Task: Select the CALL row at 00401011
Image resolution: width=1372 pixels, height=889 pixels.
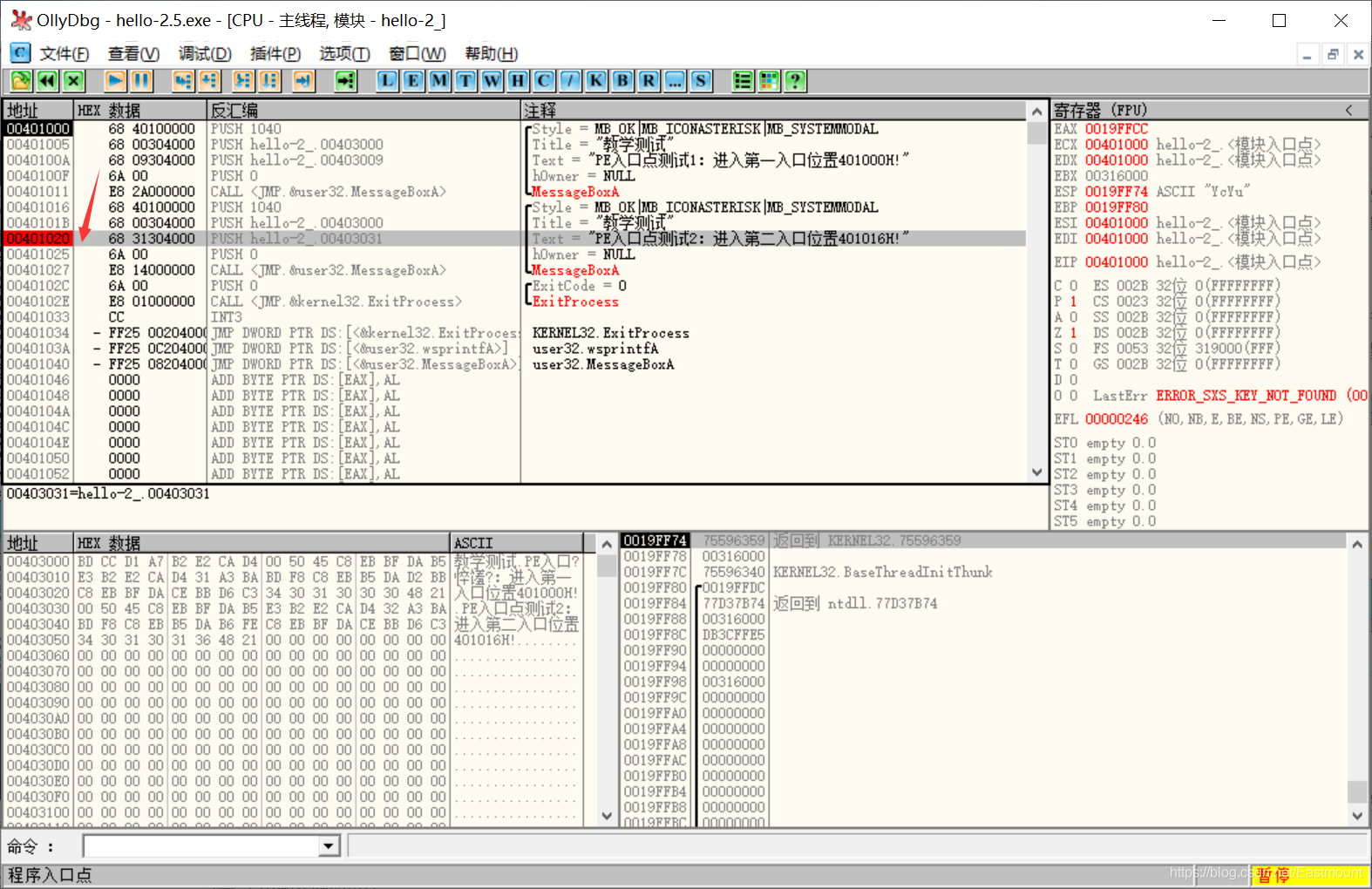Action: [x=514, y=192]
